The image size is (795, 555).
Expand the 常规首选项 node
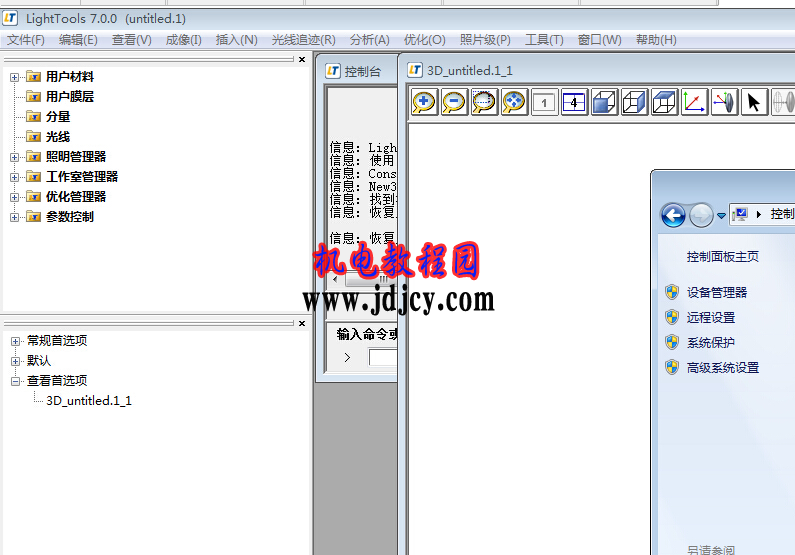pos(15,341)
